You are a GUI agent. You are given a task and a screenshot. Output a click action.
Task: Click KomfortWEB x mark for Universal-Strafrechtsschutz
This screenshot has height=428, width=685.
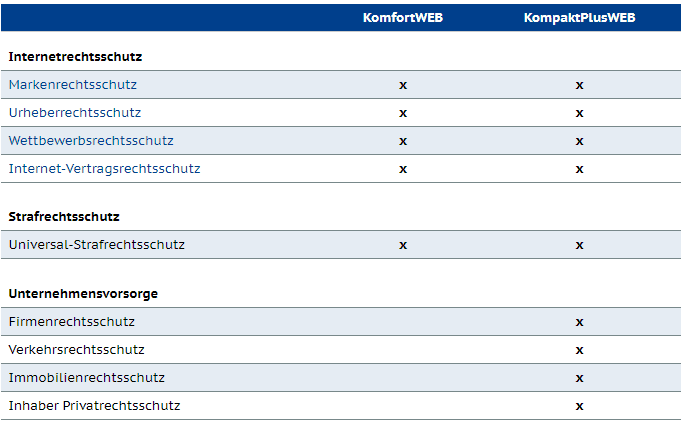(403, 245)
